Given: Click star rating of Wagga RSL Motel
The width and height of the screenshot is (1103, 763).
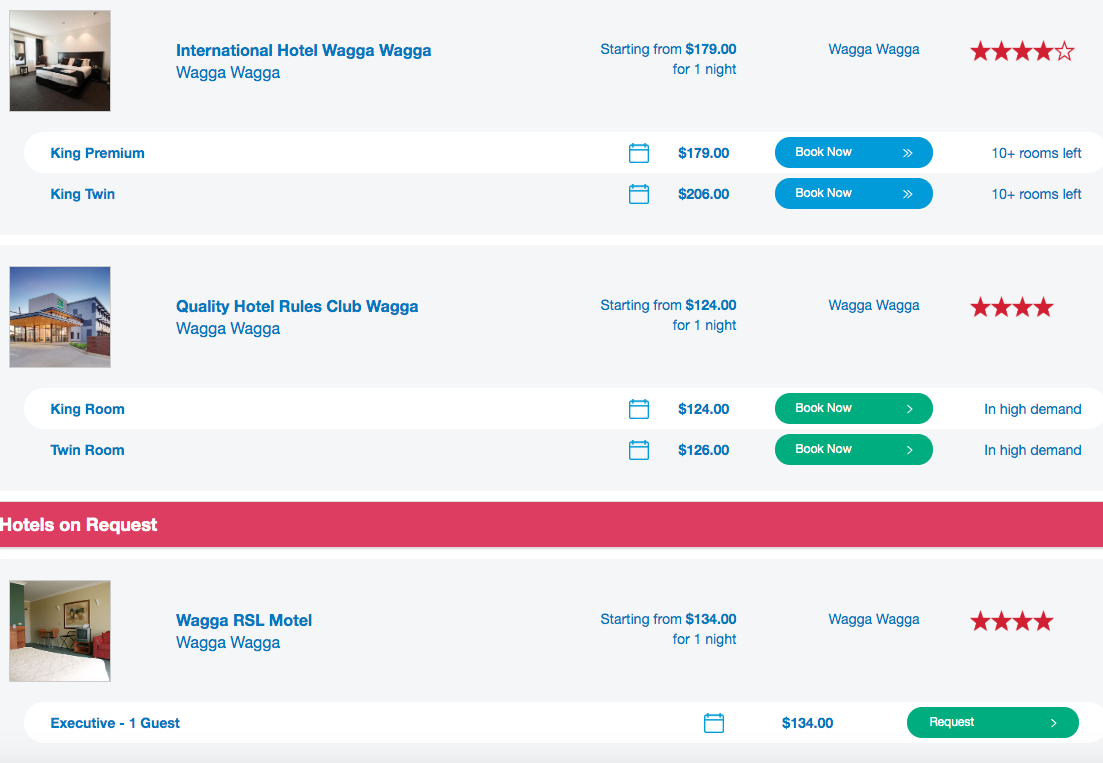Looking at the screenshot, I should [1012, 621].
